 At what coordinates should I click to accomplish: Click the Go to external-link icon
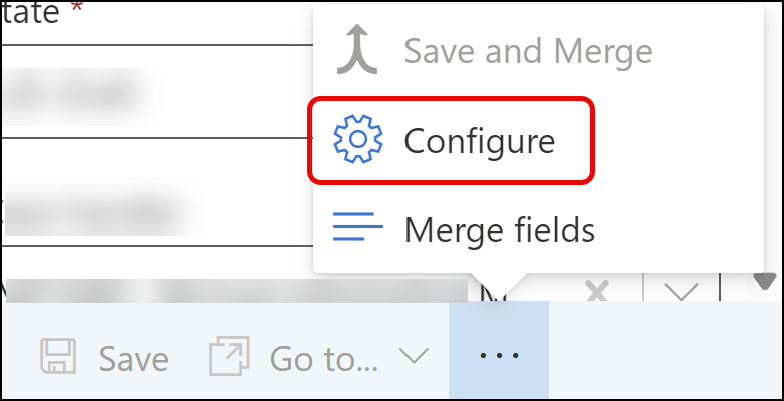(x=229, y=357)
